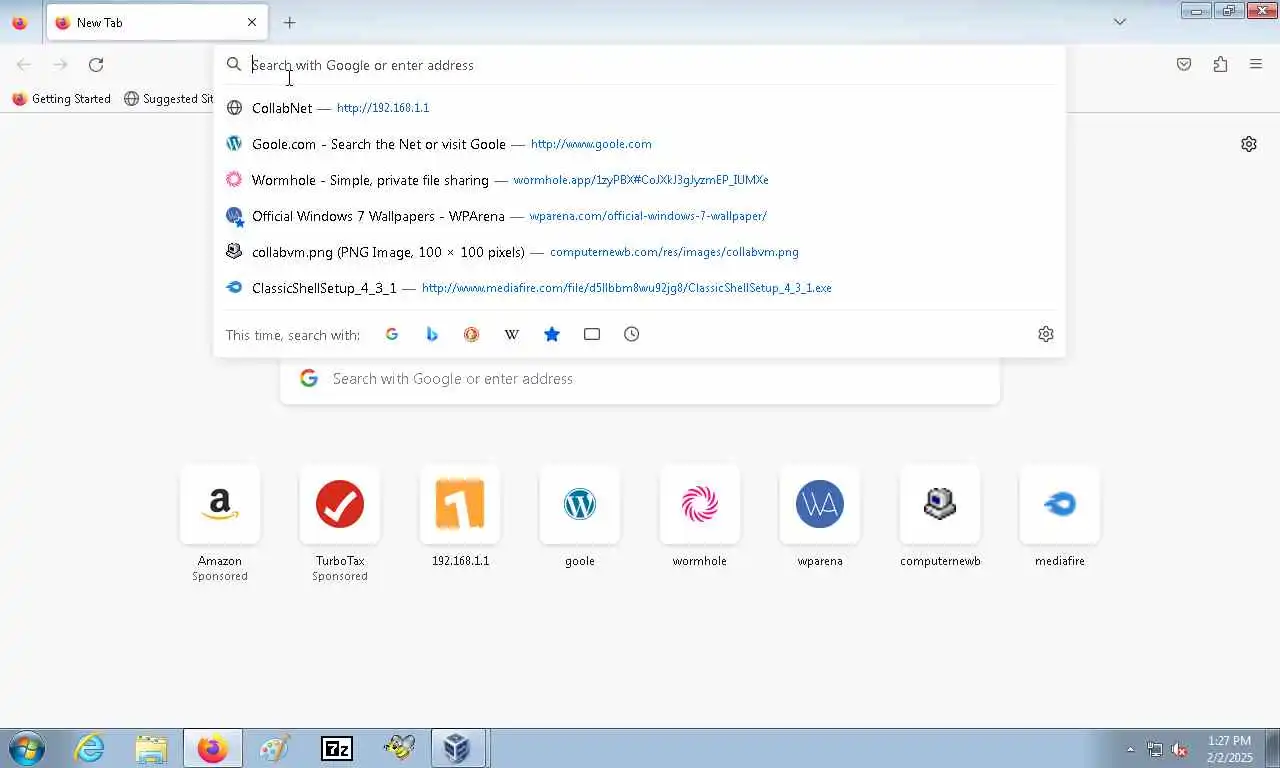Select Official Windows 7 Wallpapers suggestion
Viewport: 1280px width, 768px height.
pos(639,216)
